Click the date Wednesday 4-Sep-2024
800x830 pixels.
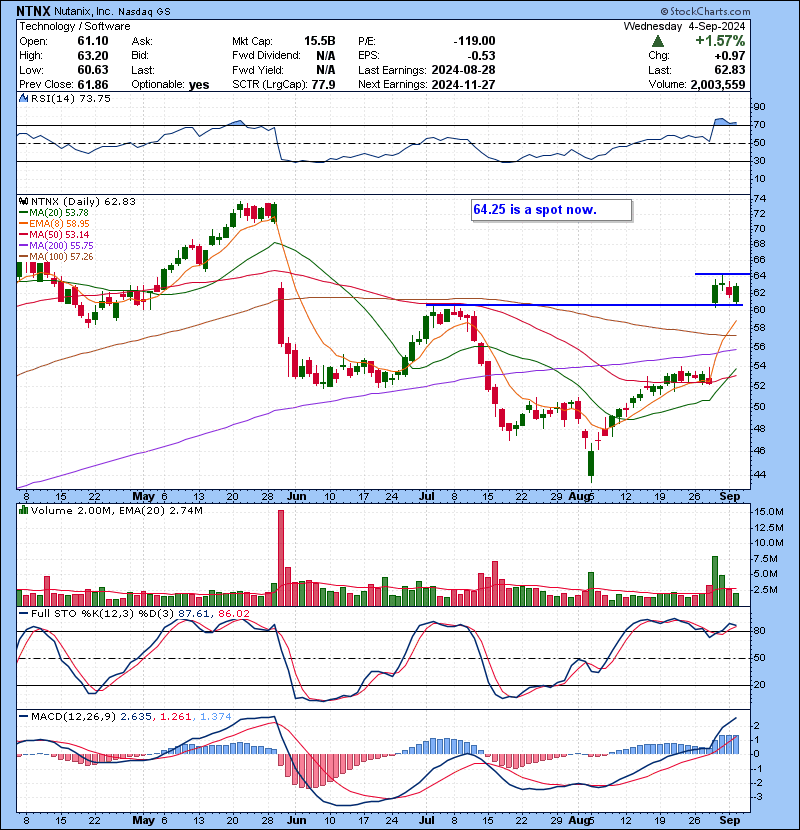point(684,26)
